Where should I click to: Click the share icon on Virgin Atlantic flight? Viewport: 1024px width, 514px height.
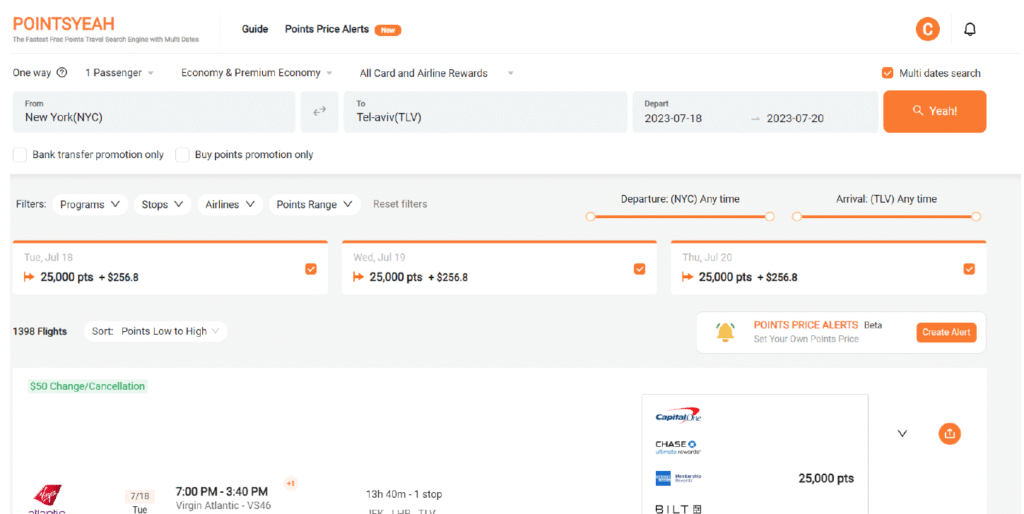click(x=950, y=434)
